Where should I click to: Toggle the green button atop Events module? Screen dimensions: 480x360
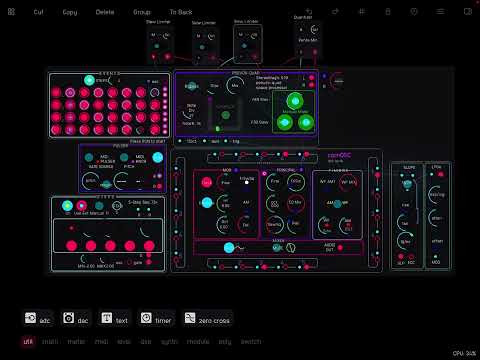pos(89,80)
